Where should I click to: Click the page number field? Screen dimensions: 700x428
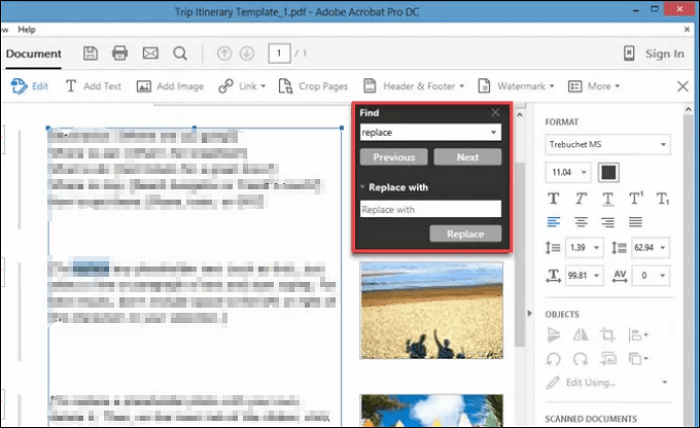point(279,54)
